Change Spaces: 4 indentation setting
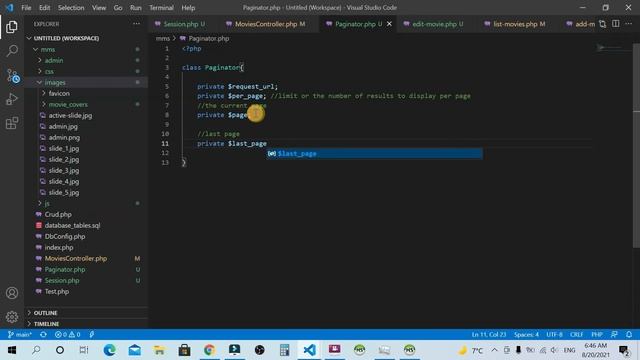The height and width of the screenshot is (360, 640). point(526,334)
